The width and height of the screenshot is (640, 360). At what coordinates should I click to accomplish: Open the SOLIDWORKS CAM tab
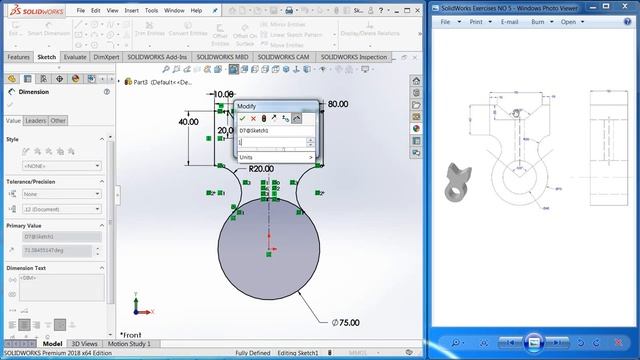[x=283, y=57]
